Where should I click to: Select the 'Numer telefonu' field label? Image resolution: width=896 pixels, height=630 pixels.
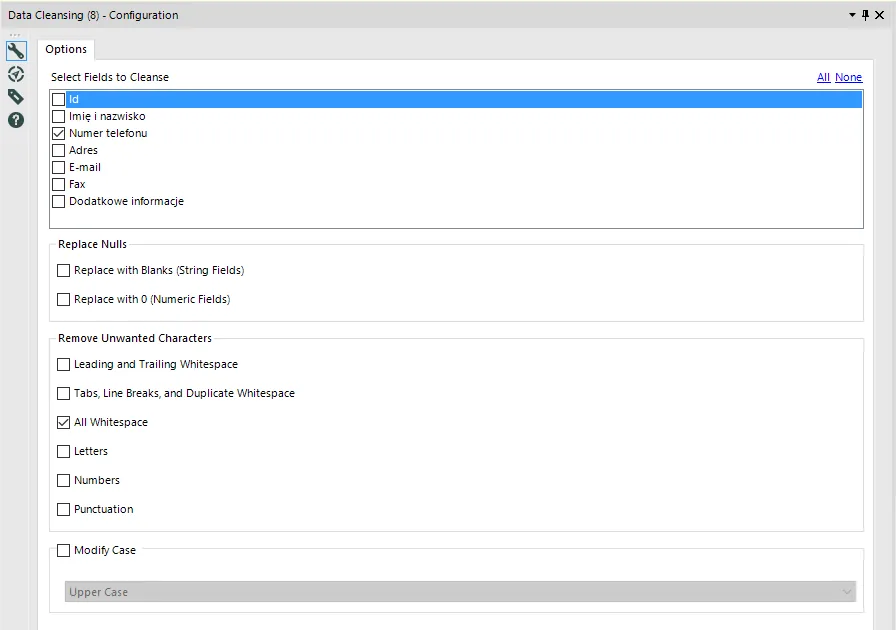108,133
